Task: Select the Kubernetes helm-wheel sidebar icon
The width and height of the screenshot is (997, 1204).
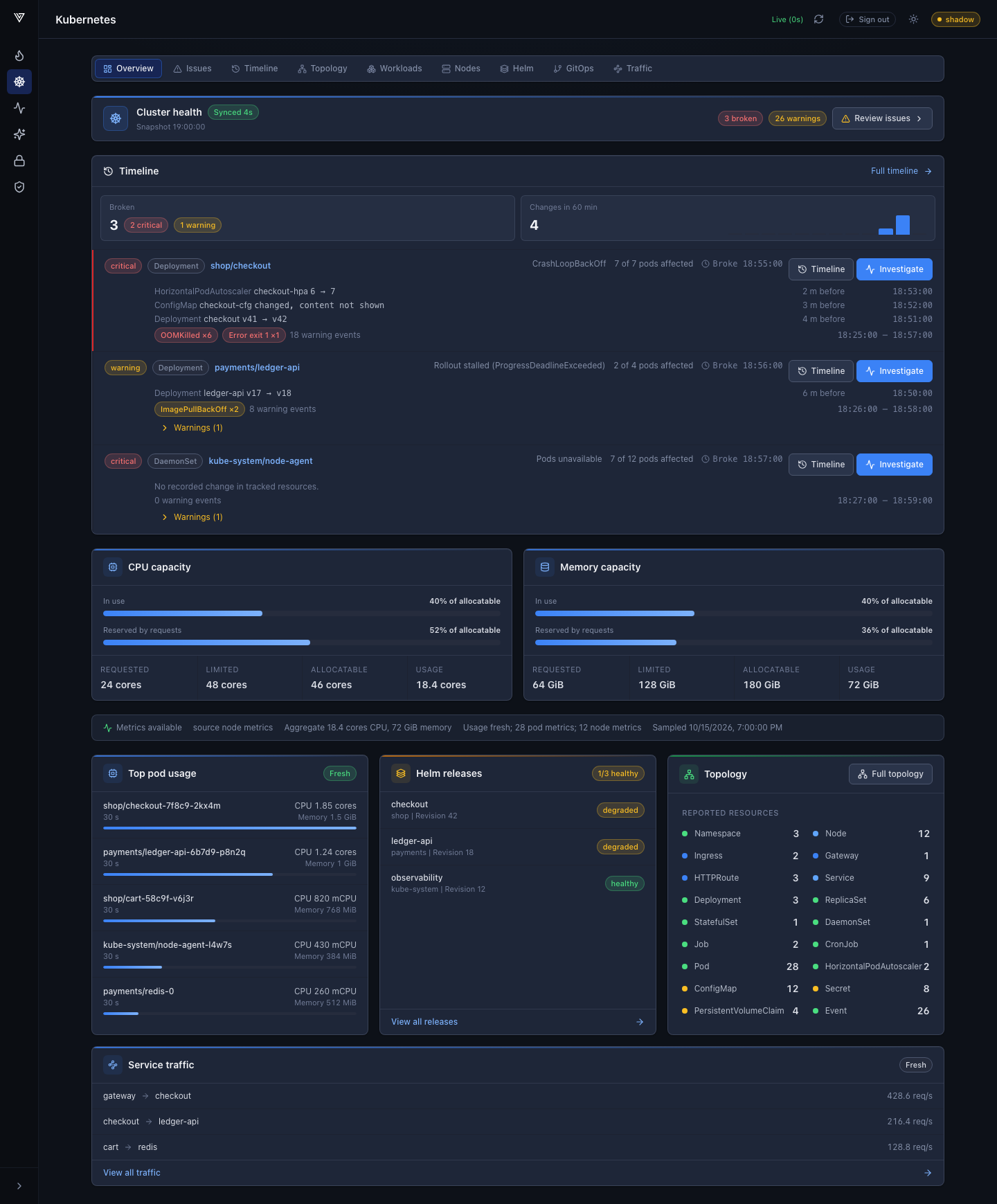Action: pos(19,82)
